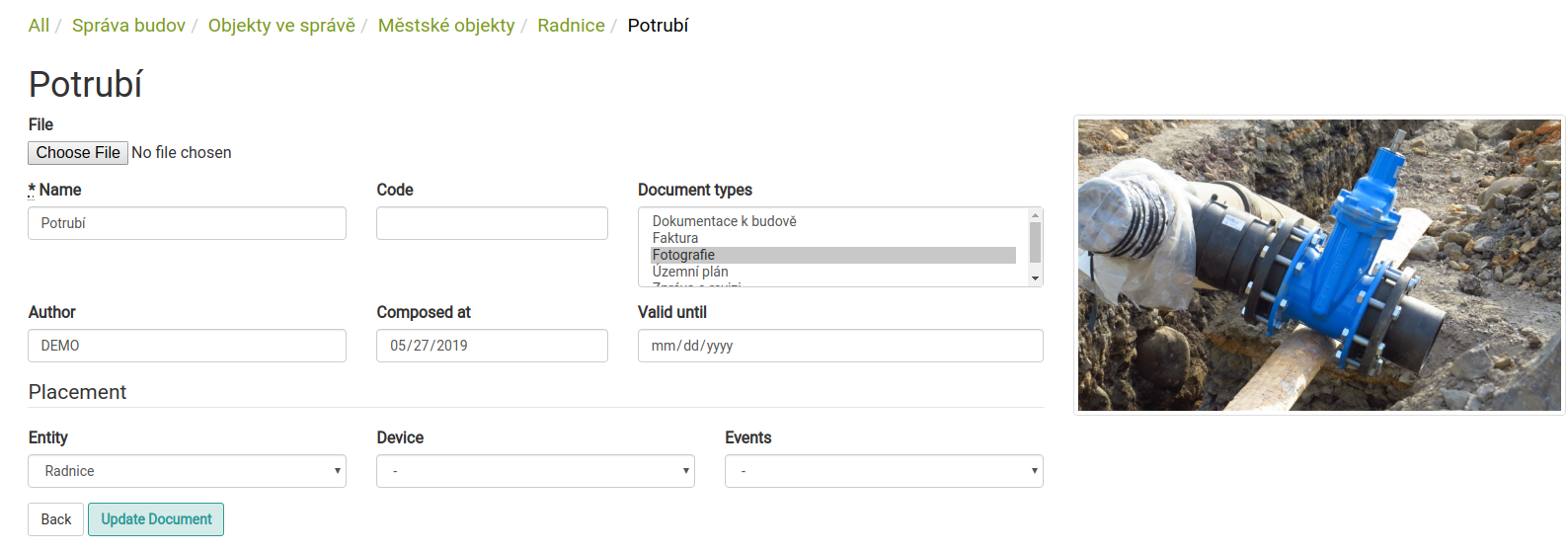The width and height of the screenshot is (1568, 553).
Task: Click the Choose File button
Action: pyautogui.click(x=78, y=153)
